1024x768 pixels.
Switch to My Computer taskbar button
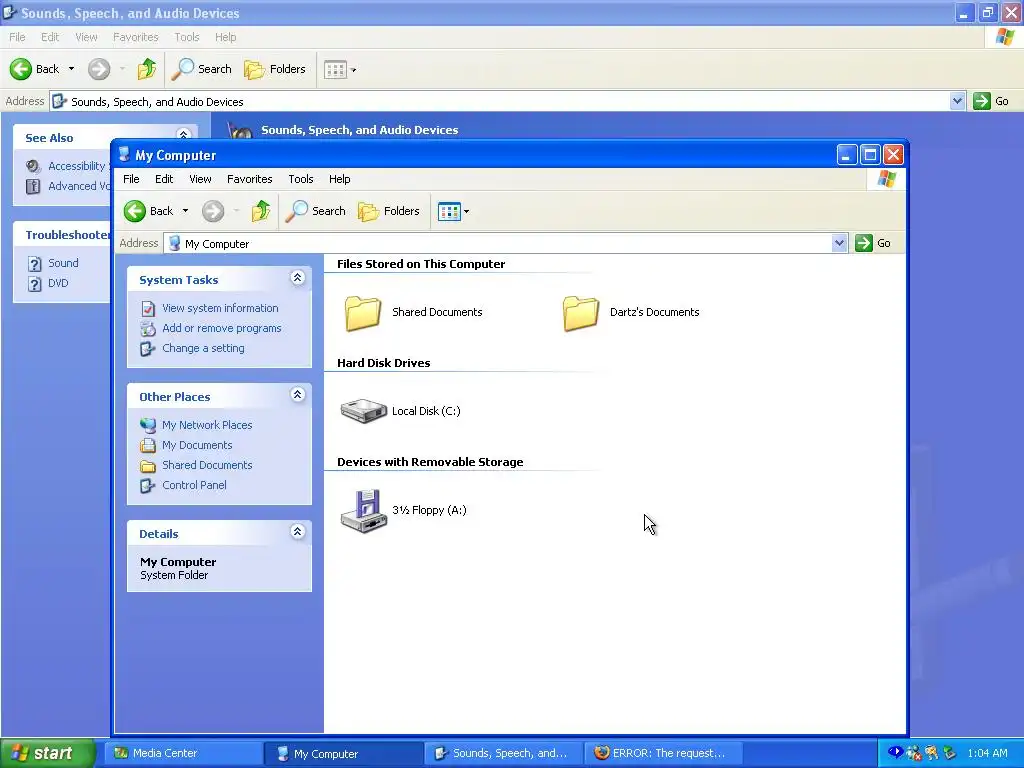[344, 753]
